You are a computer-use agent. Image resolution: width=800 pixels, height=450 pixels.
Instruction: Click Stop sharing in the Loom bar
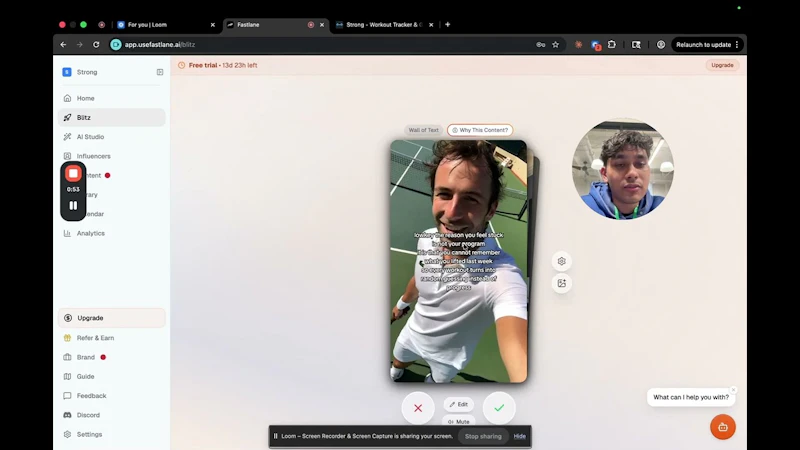(x=483, y=436)
